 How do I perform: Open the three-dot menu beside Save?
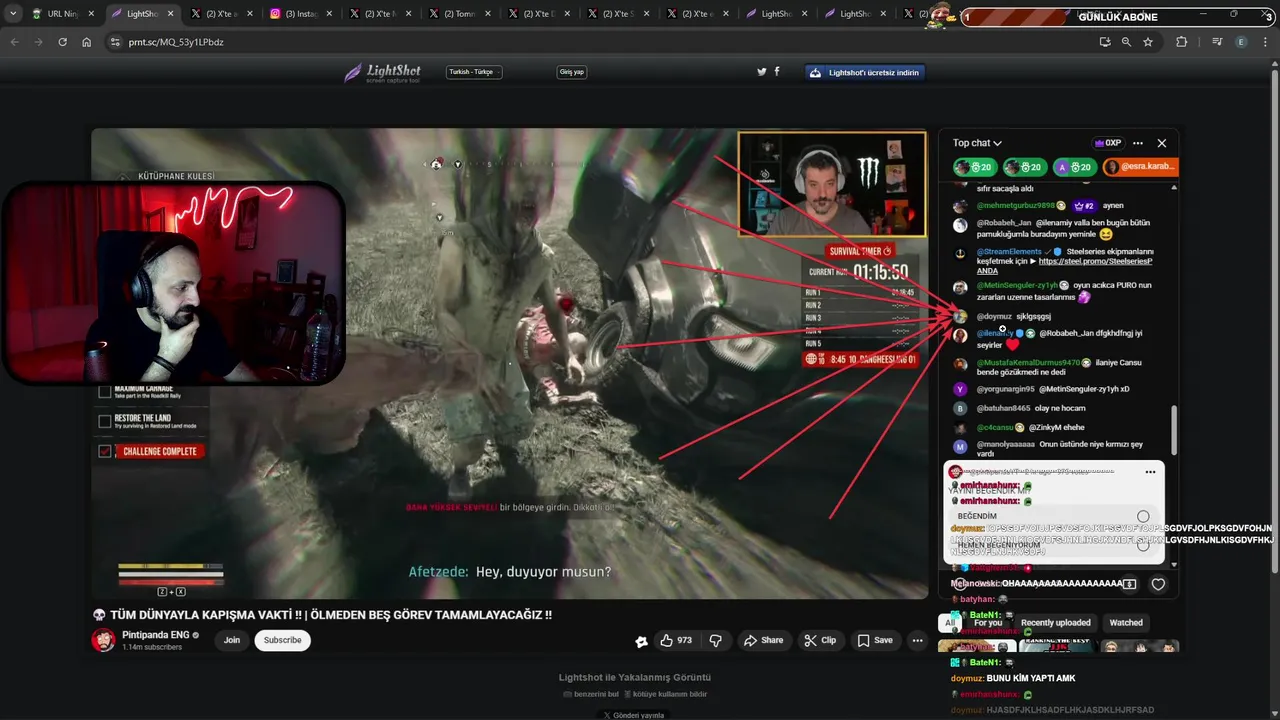pyautogui.click(x=917, y=640)
